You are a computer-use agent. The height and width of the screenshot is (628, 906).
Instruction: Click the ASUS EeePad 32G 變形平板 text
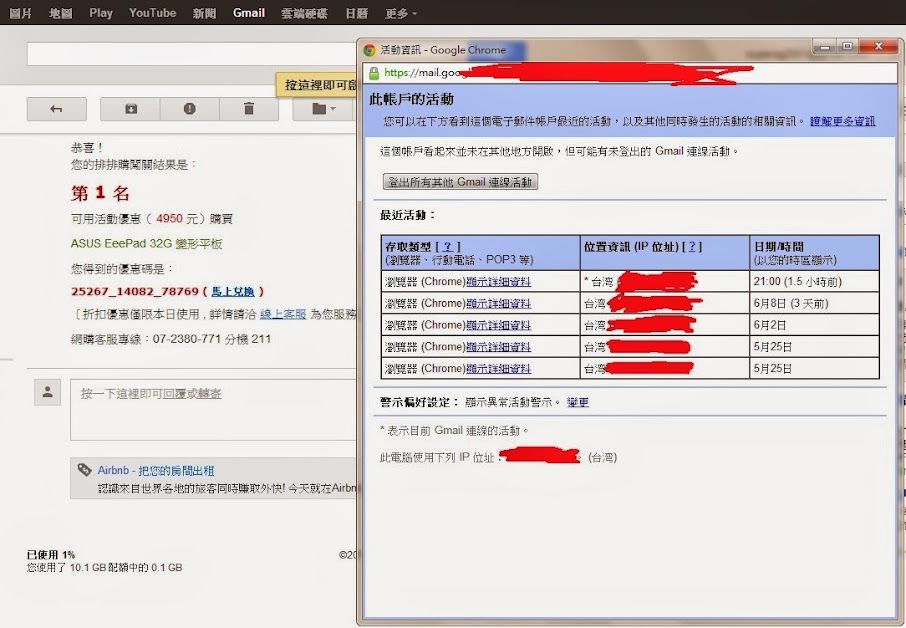pyautogui.click(x=146, y=244)
